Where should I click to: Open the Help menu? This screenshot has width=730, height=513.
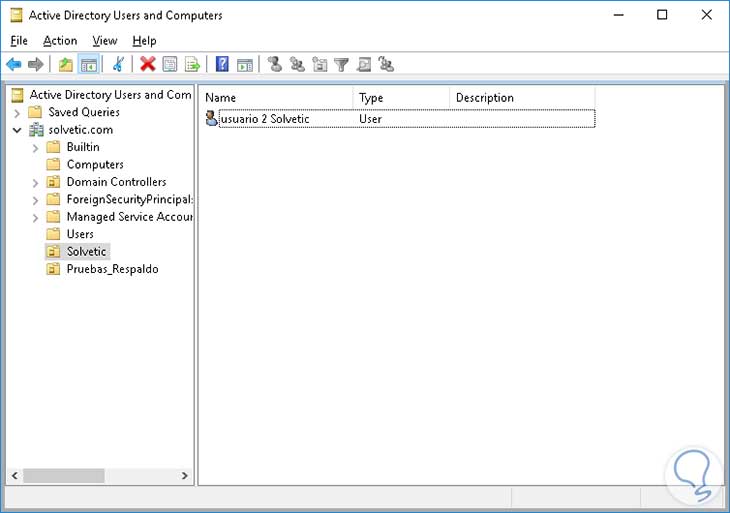pos(144,41)
